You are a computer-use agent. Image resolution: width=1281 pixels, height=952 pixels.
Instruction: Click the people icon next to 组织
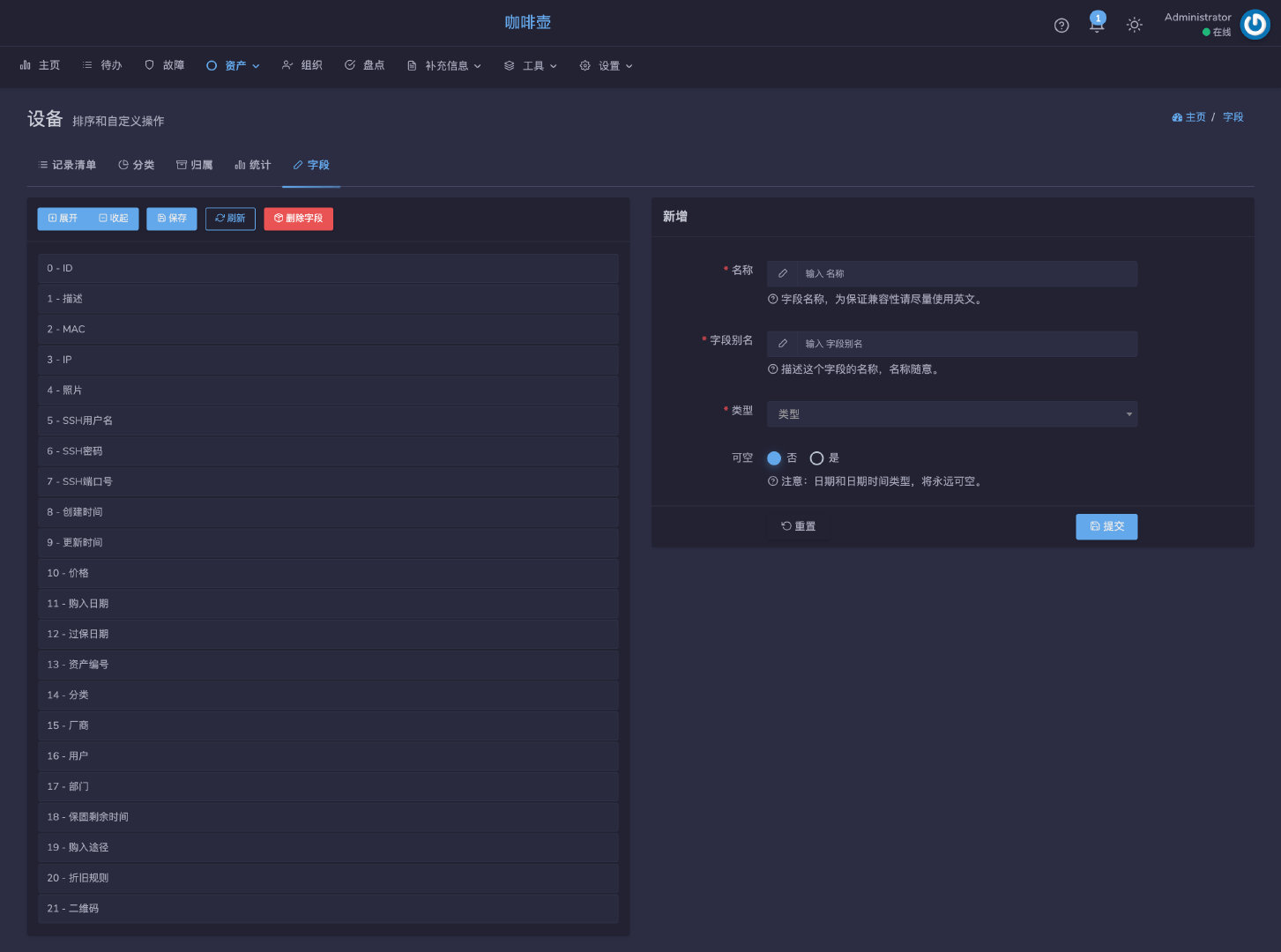pos(287,65)
